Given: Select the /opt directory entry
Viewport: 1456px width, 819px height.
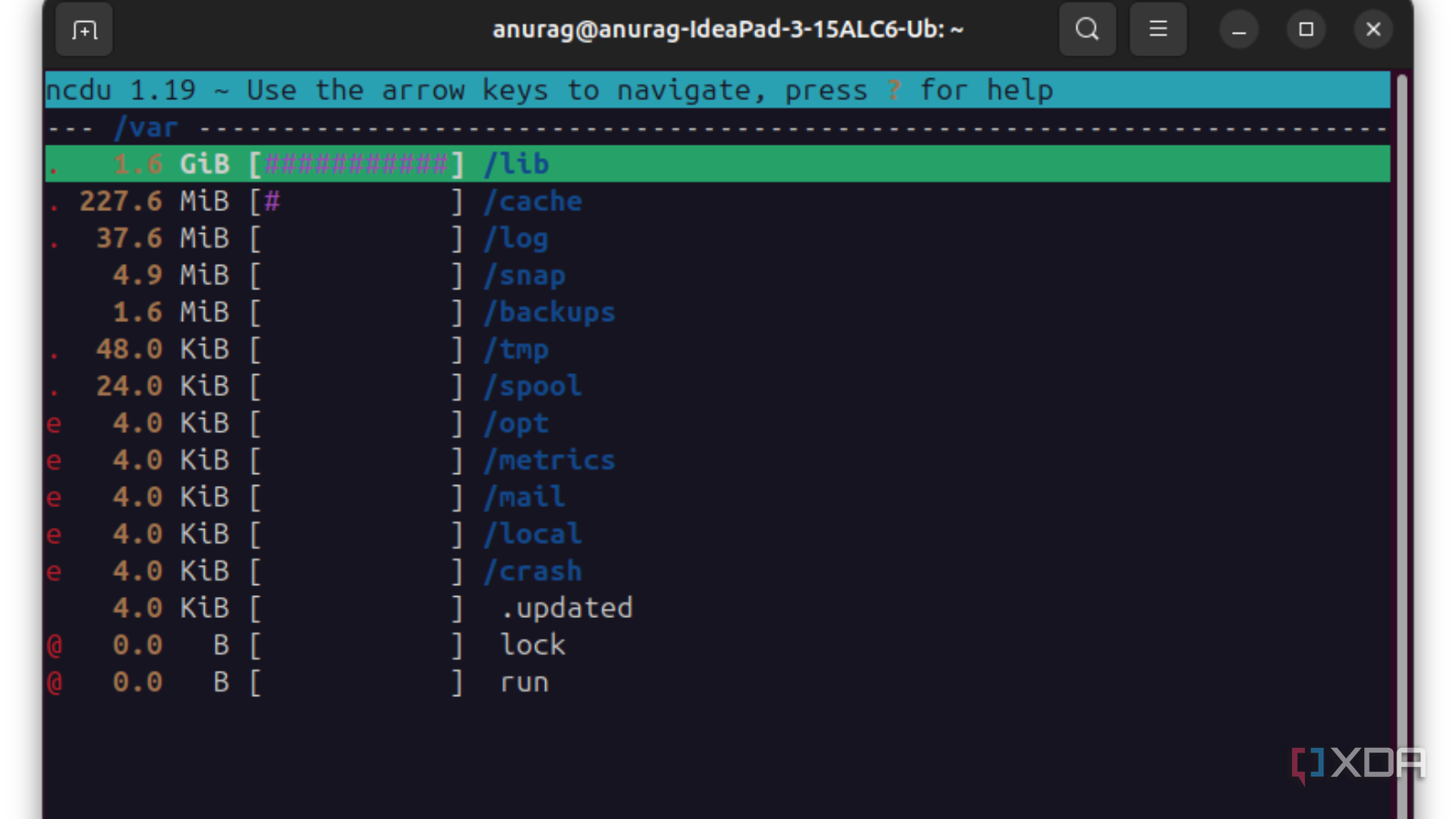Looking at the screenshot, I should coord(516,423).
